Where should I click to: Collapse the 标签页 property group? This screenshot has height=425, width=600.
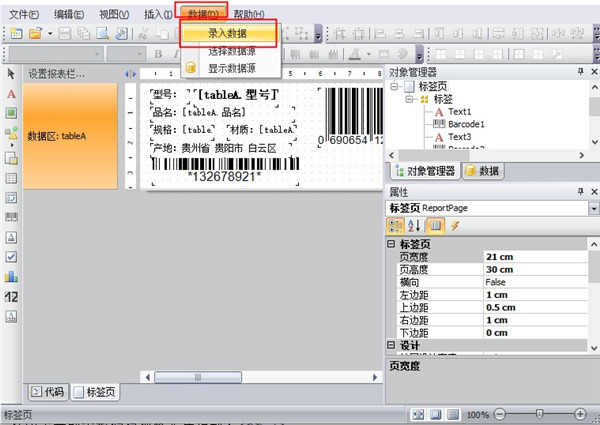click(x=391, y=244)
